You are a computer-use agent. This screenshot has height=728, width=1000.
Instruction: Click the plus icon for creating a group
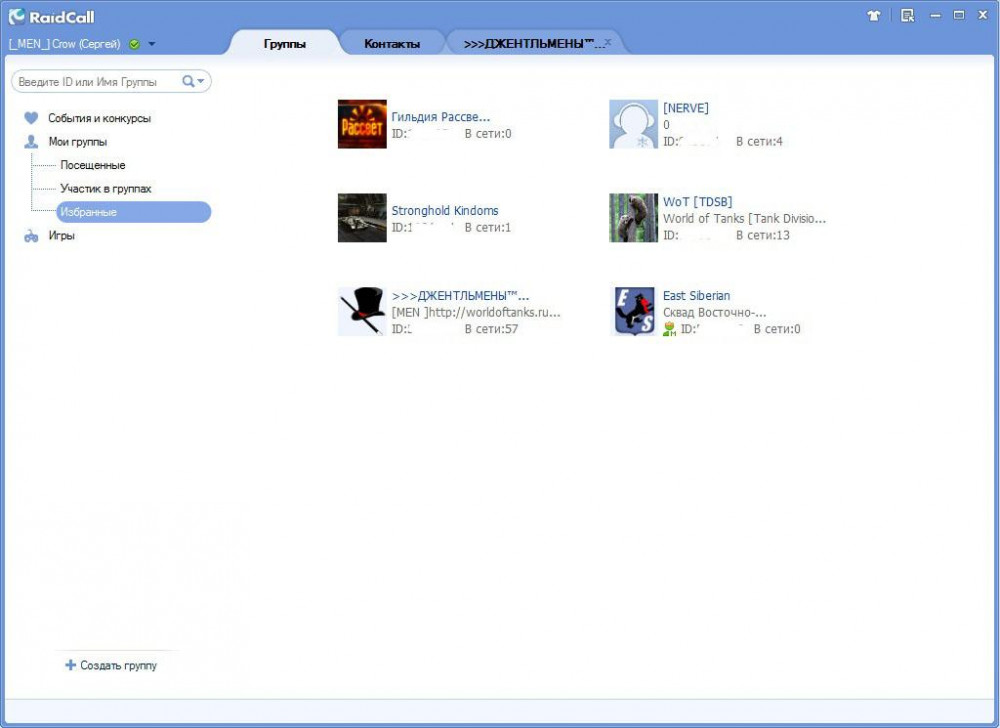(x=70, y=665)
